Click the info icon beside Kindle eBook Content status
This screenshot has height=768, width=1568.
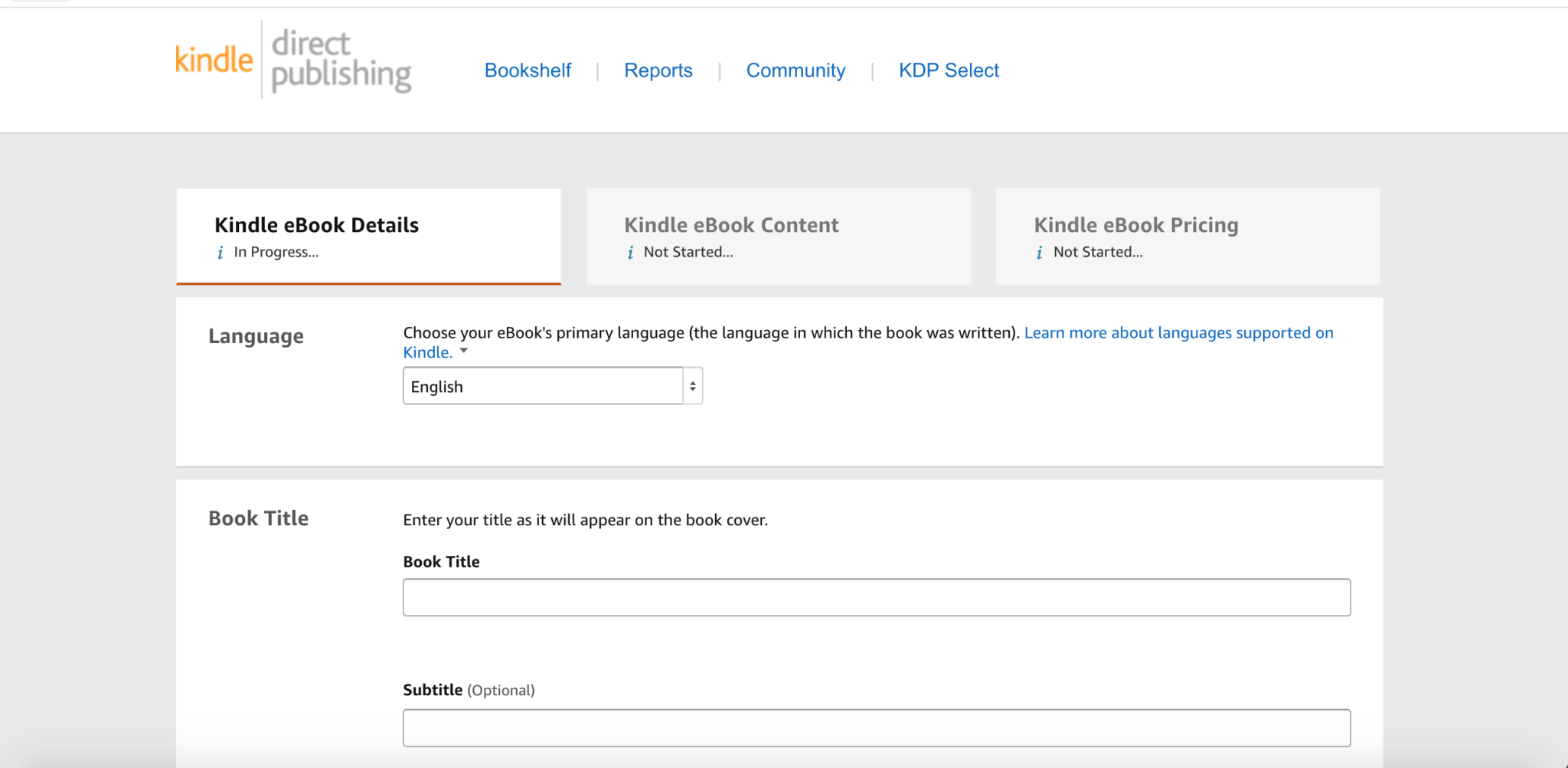click(630, 251)
